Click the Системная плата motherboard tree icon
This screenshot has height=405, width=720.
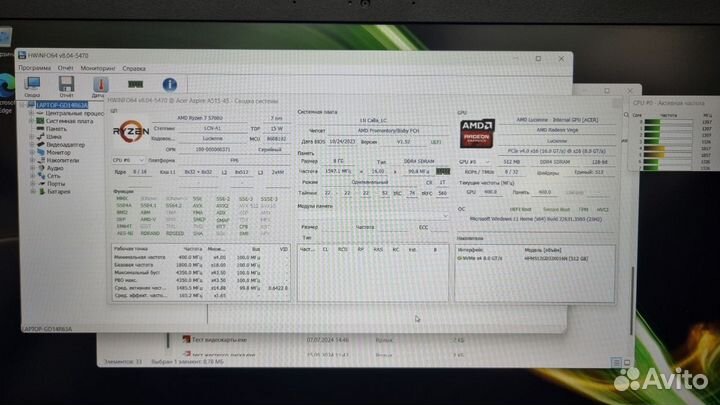pyautogui.click(x=40, y=121)
